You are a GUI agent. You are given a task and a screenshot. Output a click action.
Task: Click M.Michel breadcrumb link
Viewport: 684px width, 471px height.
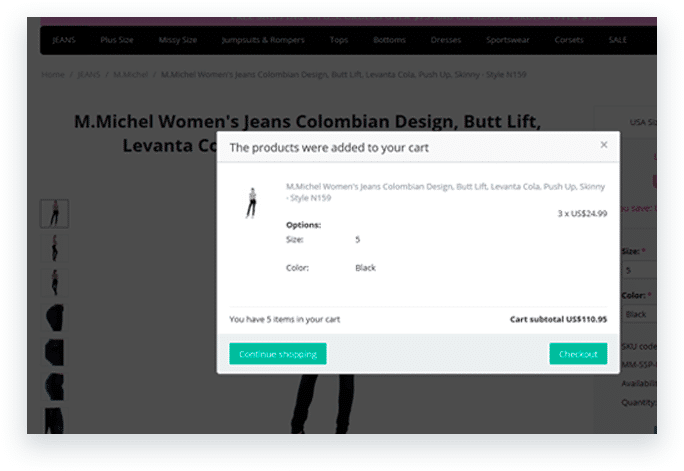pyautogui.click(x=128, y=75)
